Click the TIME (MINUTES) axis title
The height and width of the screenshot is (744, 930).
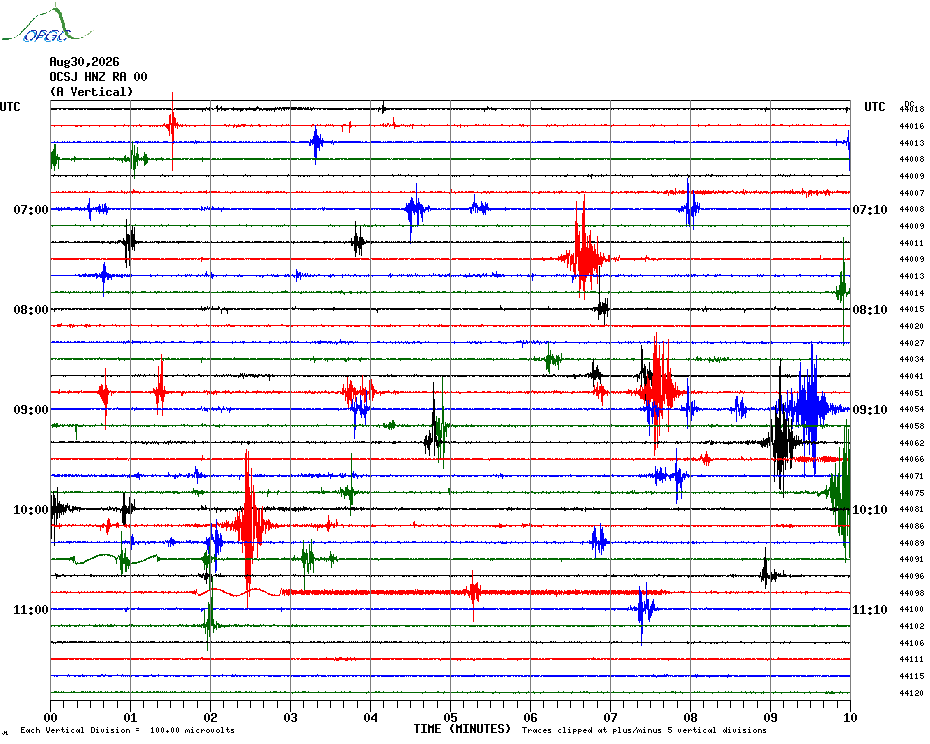[462, 729]
